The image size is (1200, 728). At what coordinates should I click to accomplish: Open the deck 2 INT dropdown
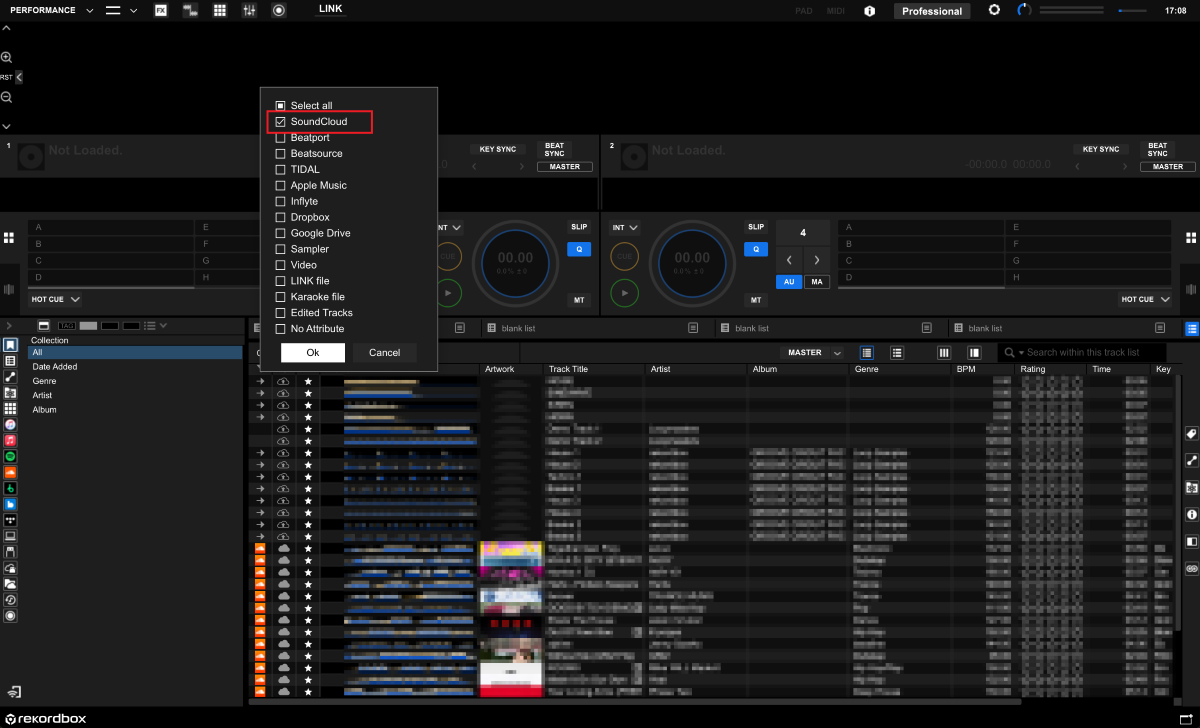click(624, 227)
